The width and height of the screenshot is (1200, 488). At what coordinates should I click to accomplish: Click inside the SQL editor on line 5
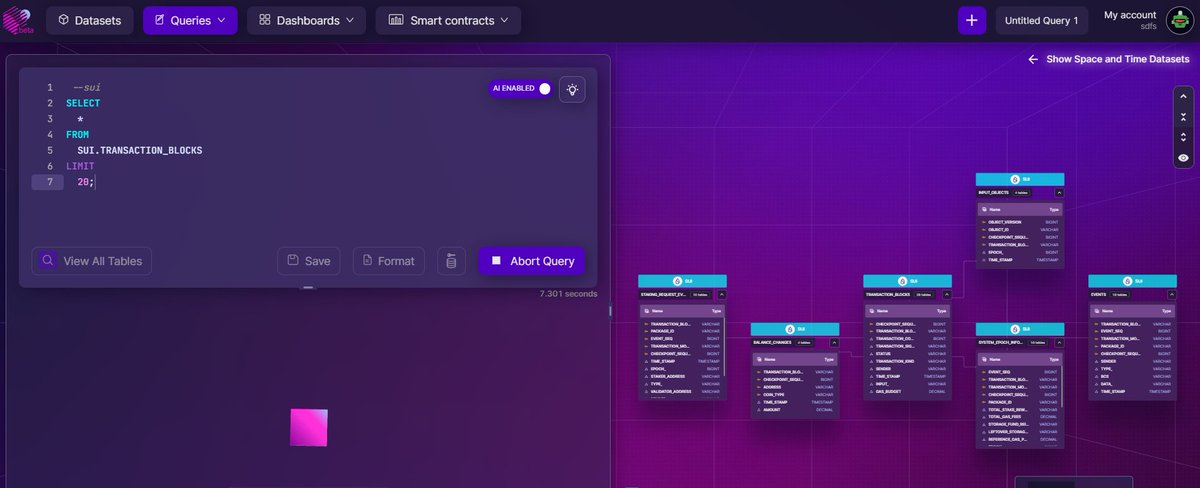point(140,150)
